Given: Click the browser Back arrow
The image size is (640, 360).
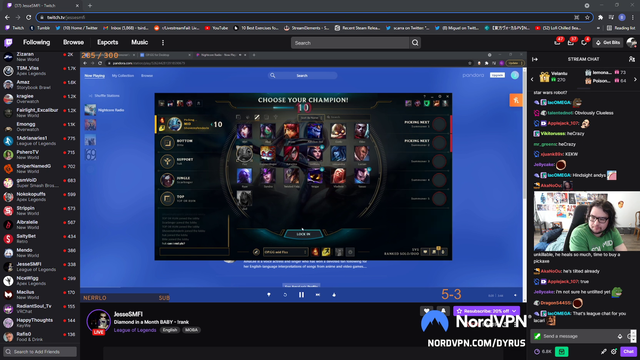Looking at the screenshot, I should coord(7,17).
